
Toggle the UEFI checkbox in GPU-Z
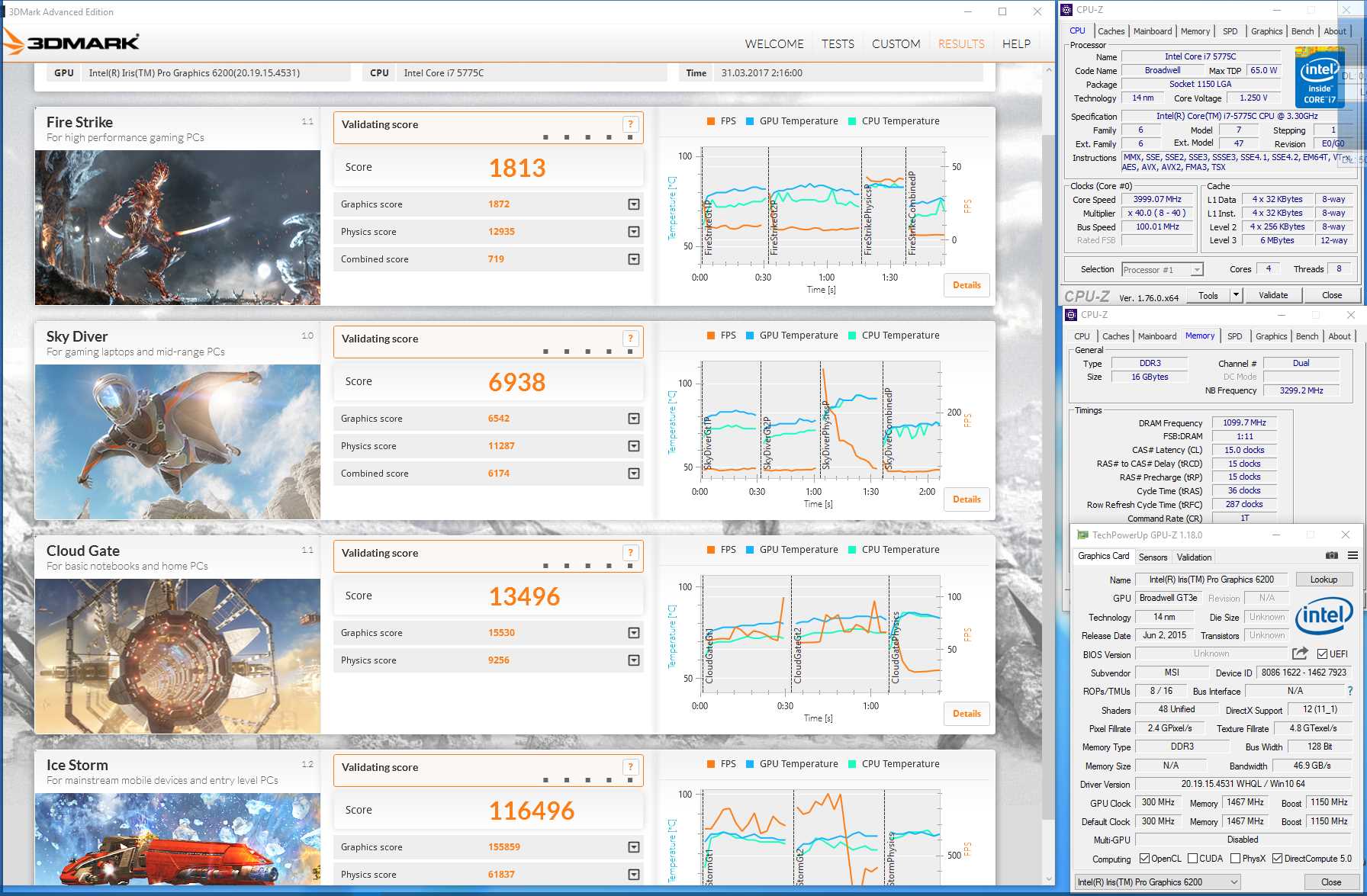pyautogui.click(x=1322, y=654)
